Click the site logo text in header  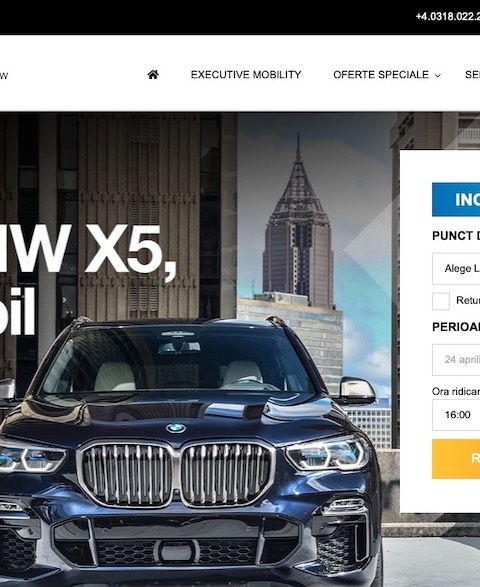point(4,76)
